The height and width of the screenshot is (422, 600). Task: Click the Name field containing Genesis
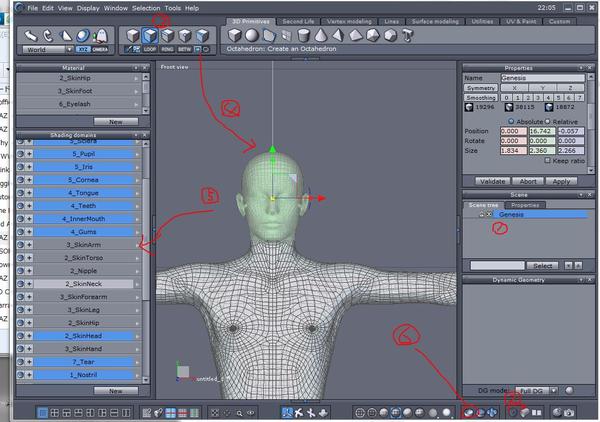pos(543,78)
